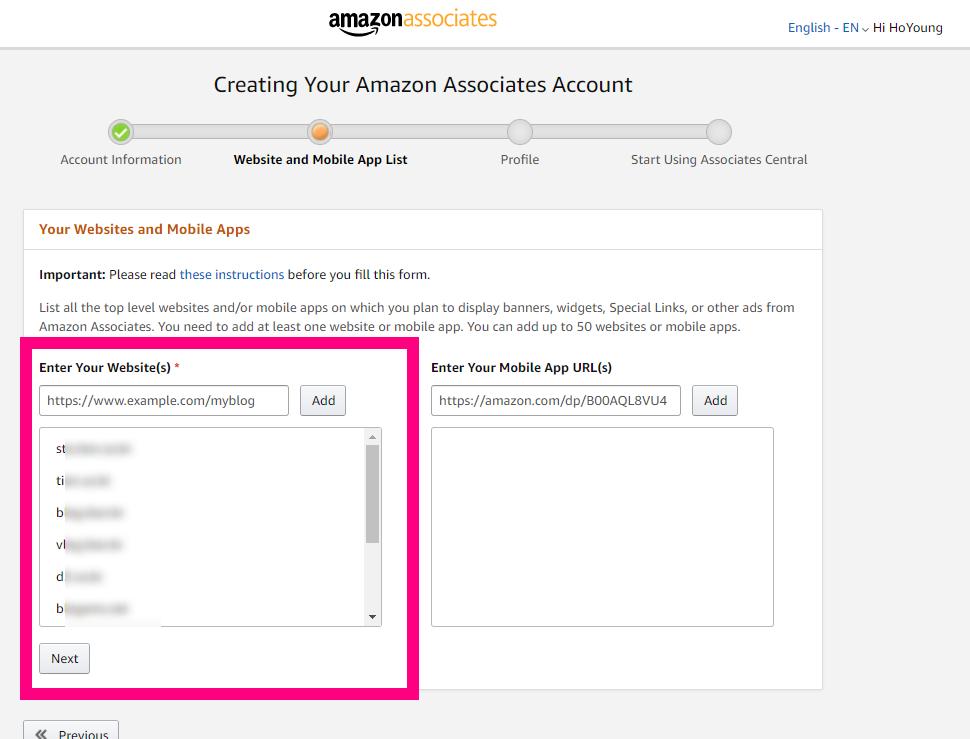
Task: Open the these instructions link
Action: [232, 275]
